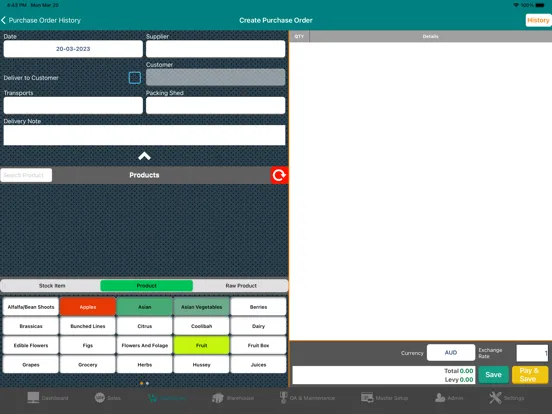
Task: Open the Packing Shed field
Action: coord(215,105)
